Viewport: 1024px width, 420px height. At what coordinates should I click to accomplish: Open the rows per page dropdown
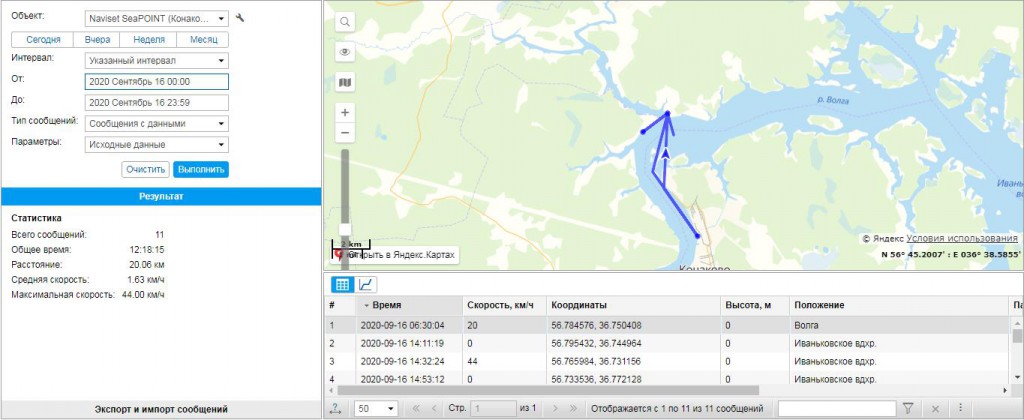pos(377,409)
